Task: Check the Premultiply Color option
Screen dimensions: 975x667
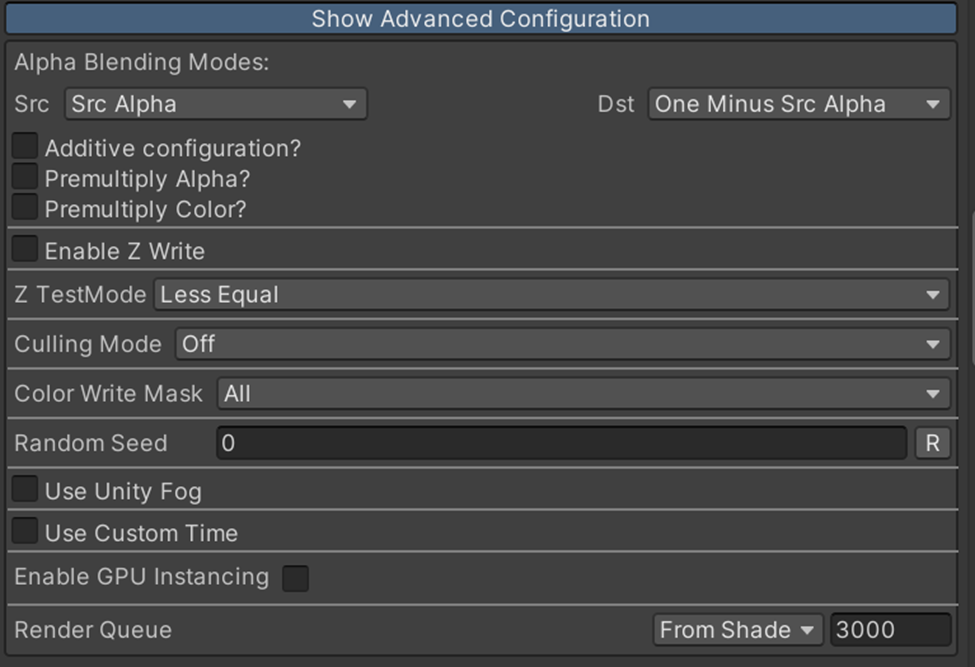Action: (25, 207)
